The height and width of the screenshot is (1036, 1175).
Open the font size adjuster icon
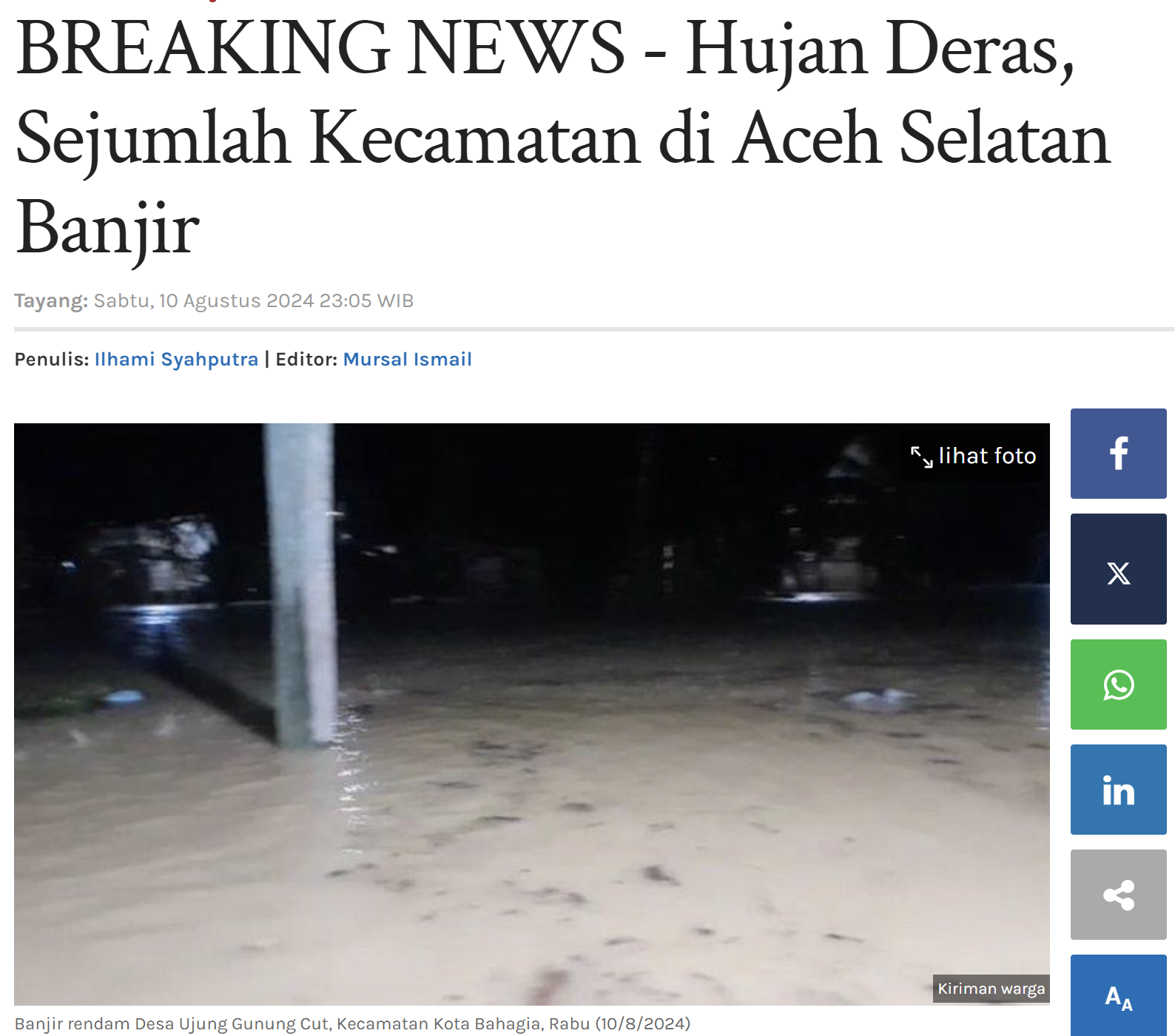click(1118, 996)
